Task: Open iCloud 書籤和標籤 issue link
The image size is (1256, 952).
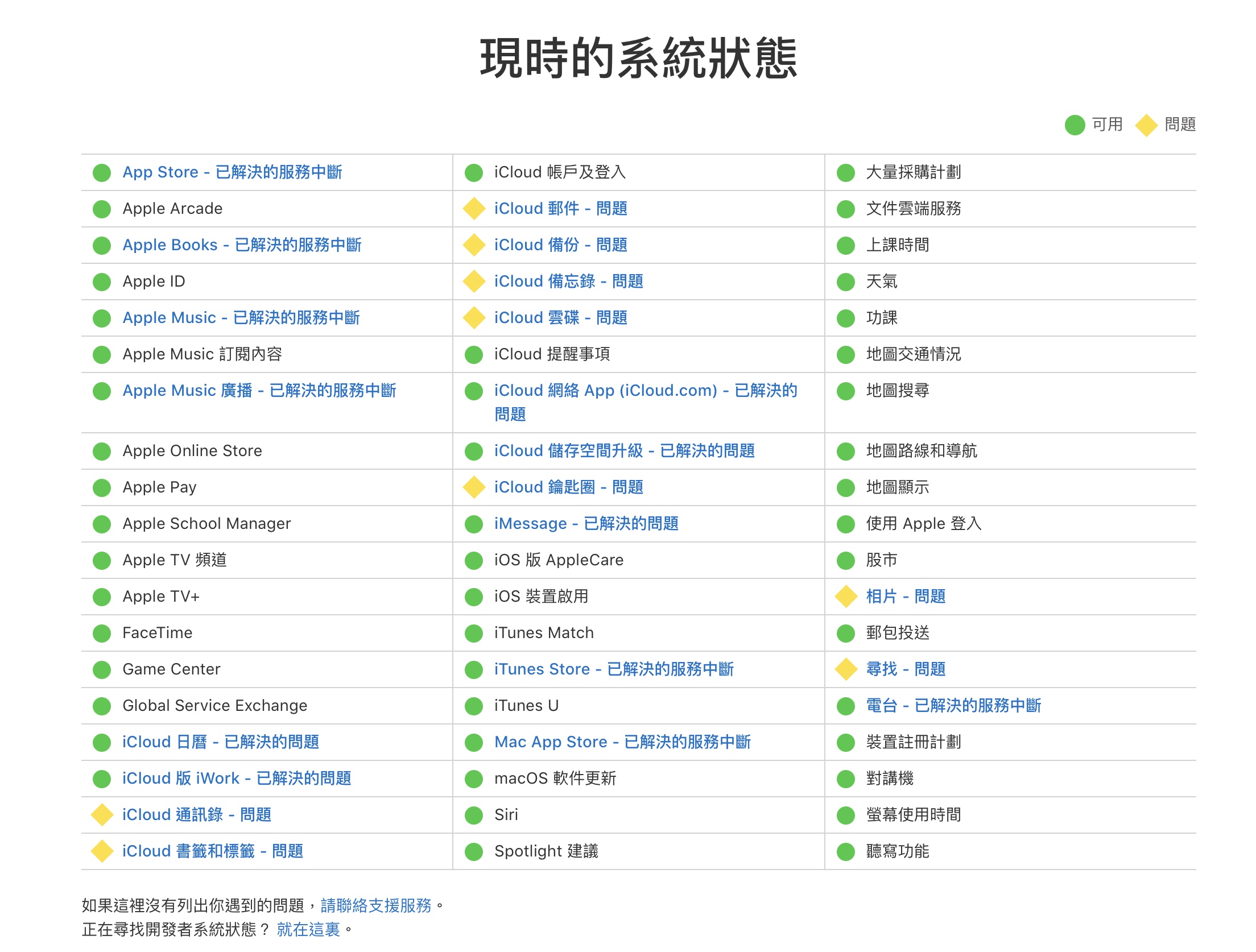Action: [x=213, y=851]
